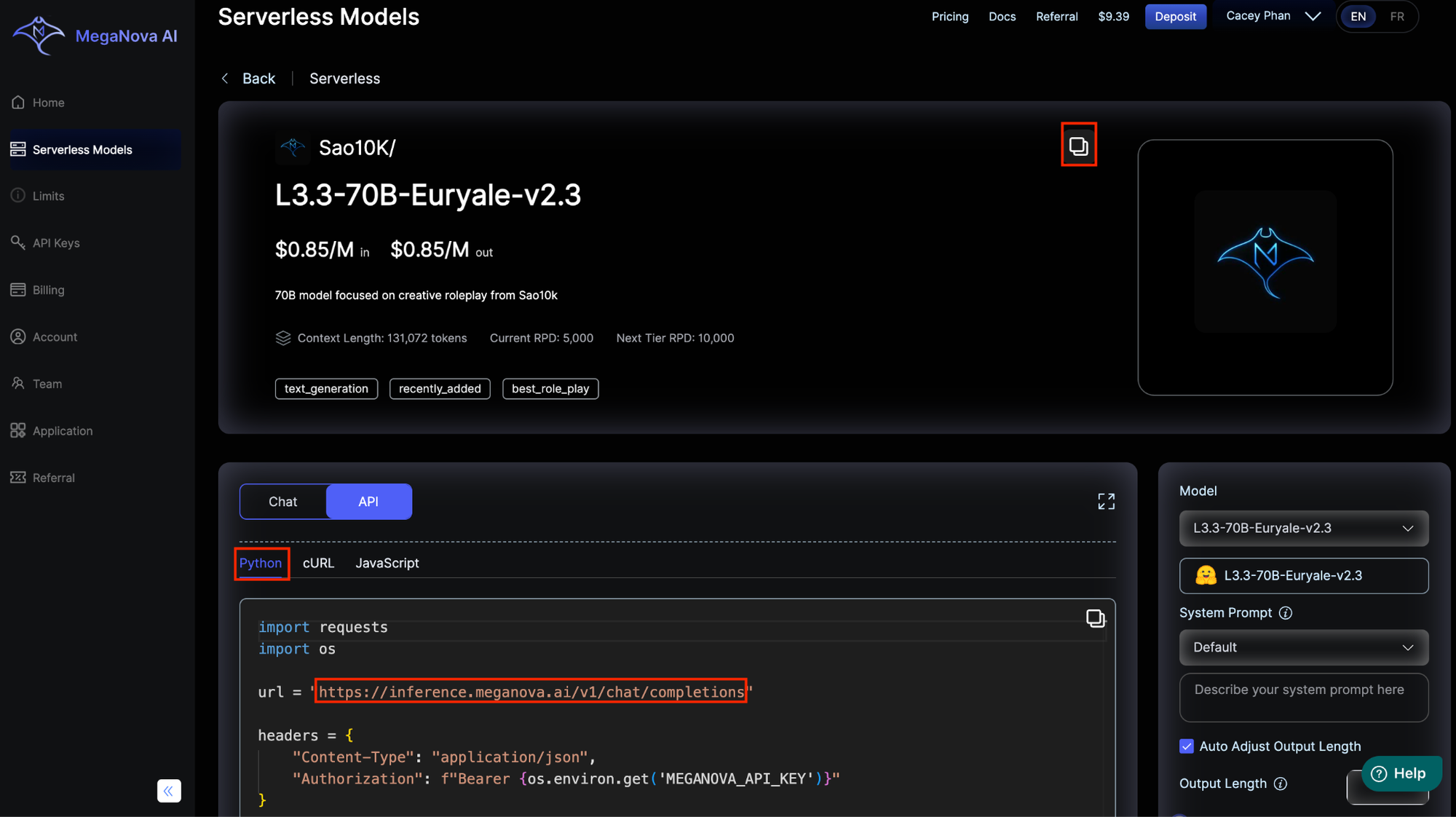Expand the code panel to fullscreen
This screenshot has height=817, width=1456.
click(x=1106, y=501)
